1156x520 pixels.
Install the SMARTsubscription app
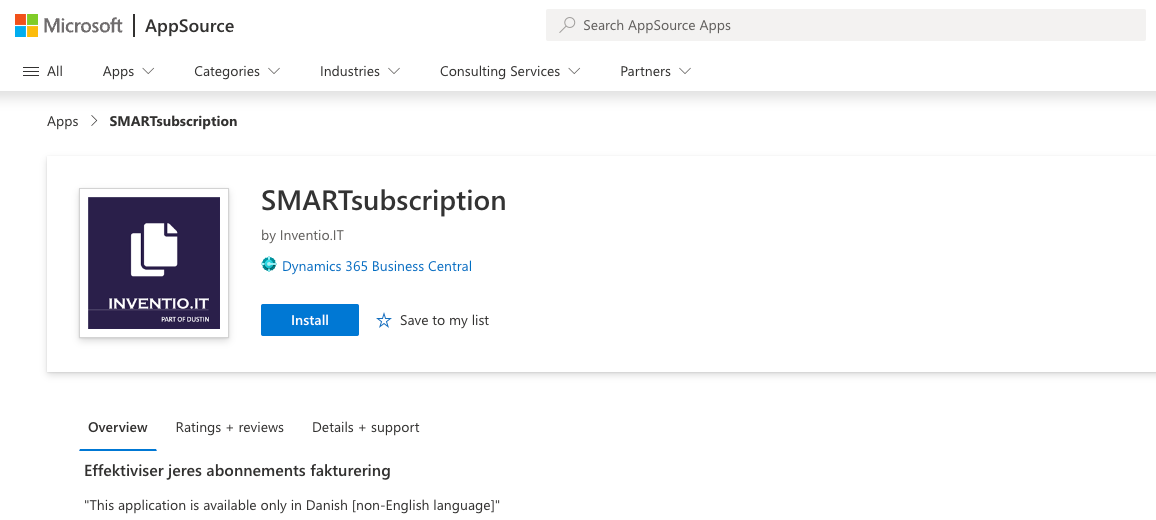coord(310,320)
